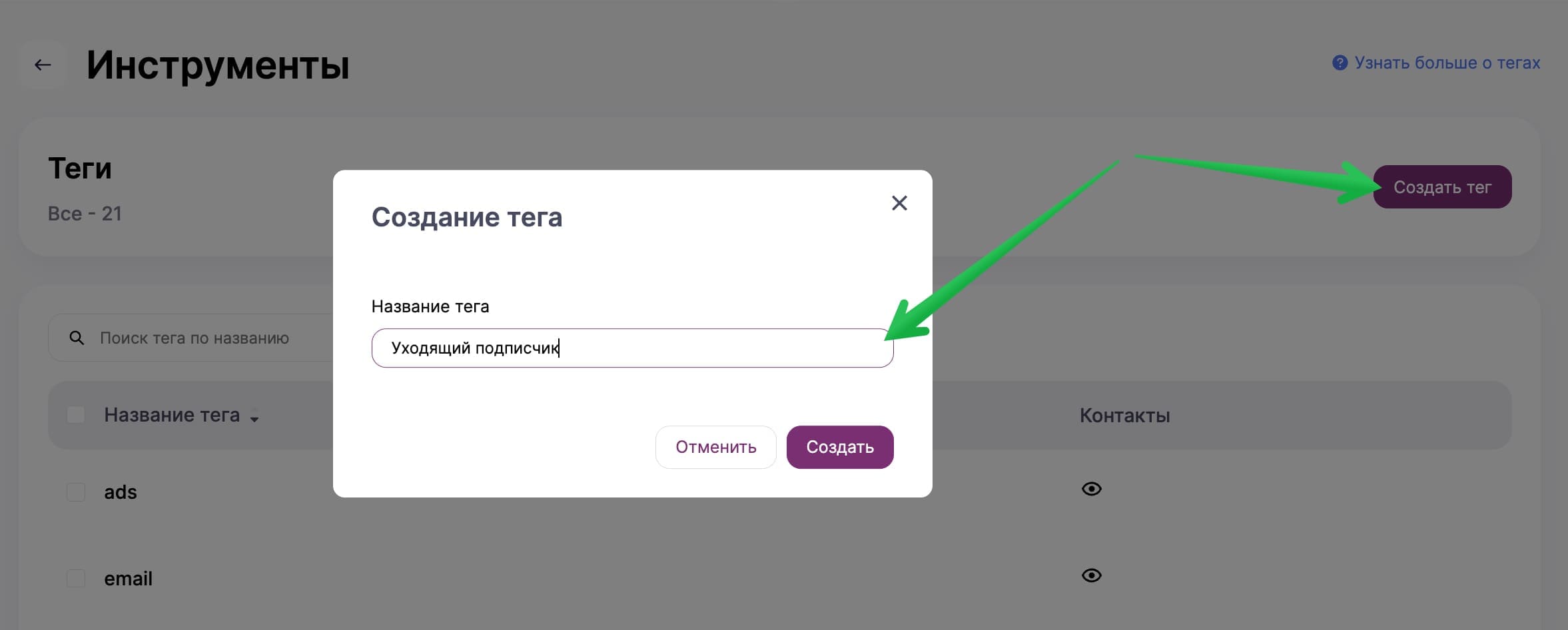This screenshot has height=630, width=1568.
Task: Show contacts for the email tag
Action: pyautogui.click(x=1091, y=575)
